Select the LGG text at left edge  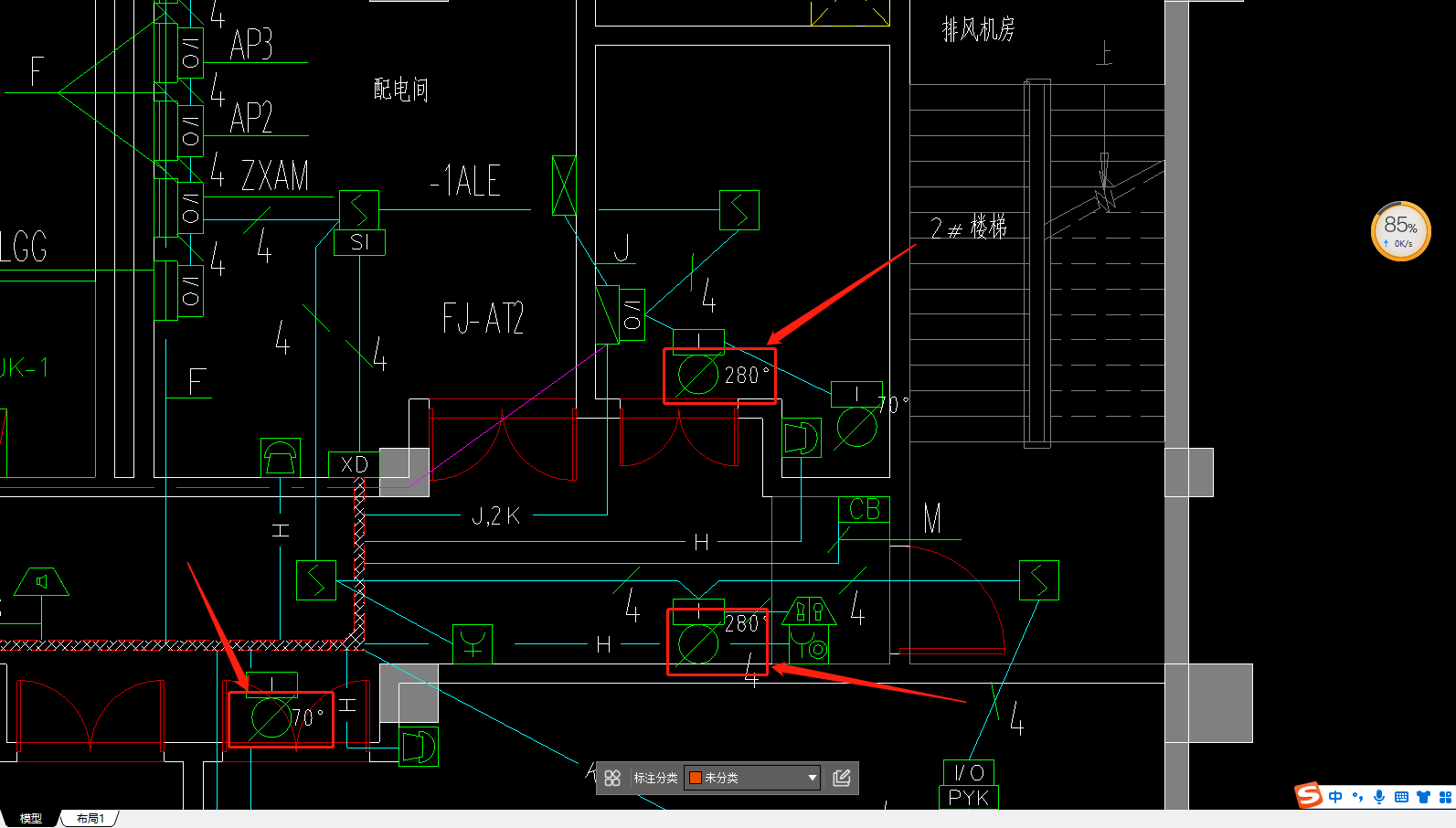pyautogui.click(x=23, y=247)
